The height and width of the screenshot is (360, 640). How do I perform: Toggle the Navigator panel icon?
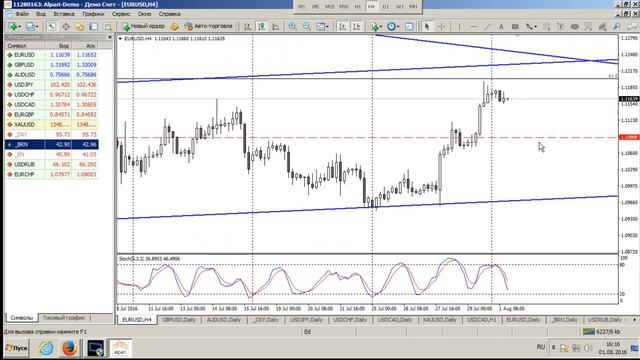tap(80, 27)
